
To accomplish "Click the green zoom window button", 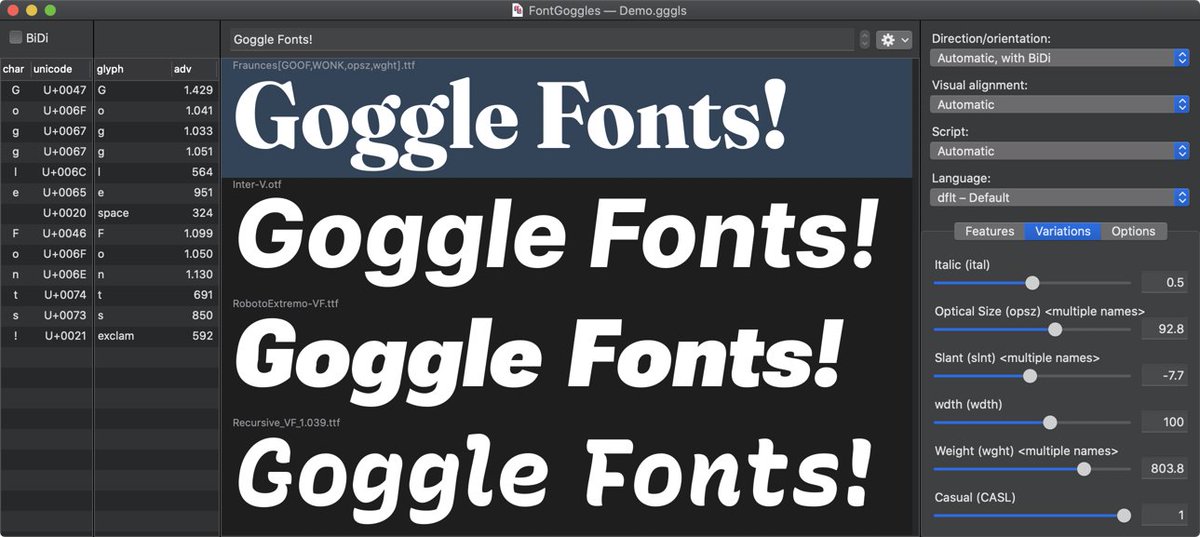I will [x=50, y=10].
